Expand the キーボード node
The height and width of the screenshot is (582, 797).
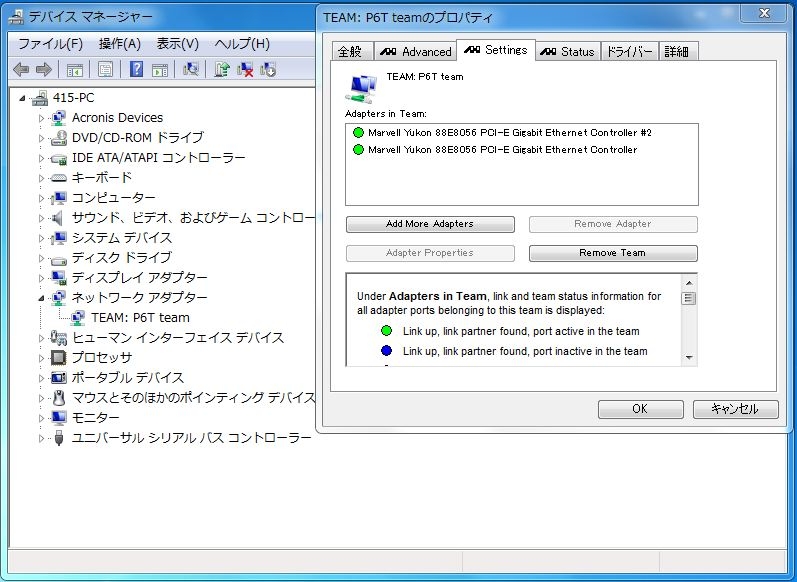tap(42, 178)
